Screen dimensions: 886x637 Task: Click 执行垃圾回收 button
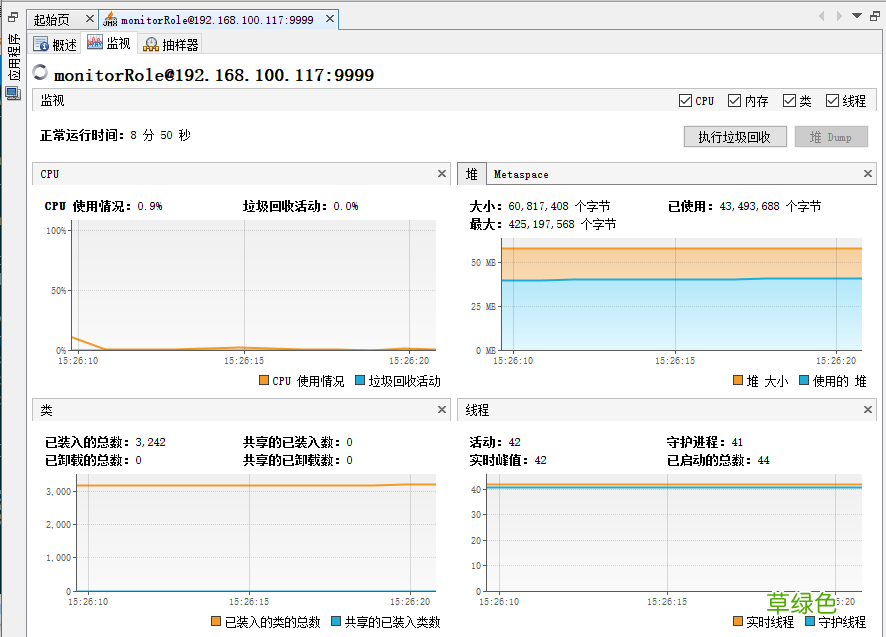pyautogui.click(x=734, y=137)
